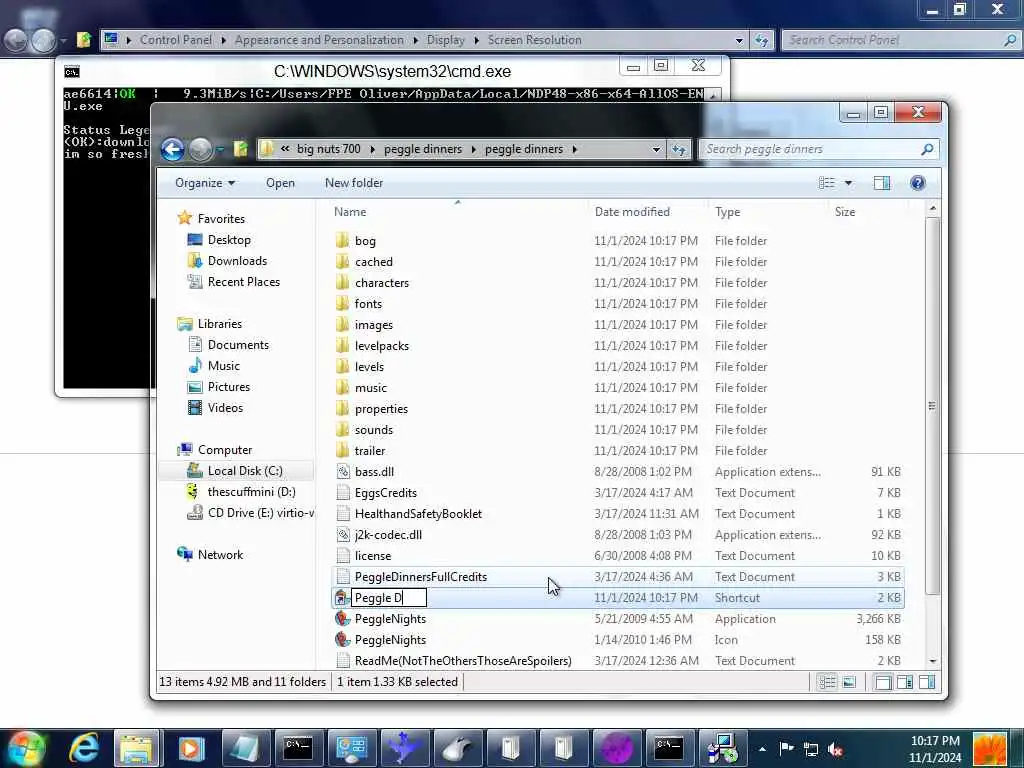Select the sounds folder
This screenshot has height=768, width=1024.
(x=374, y=430)
